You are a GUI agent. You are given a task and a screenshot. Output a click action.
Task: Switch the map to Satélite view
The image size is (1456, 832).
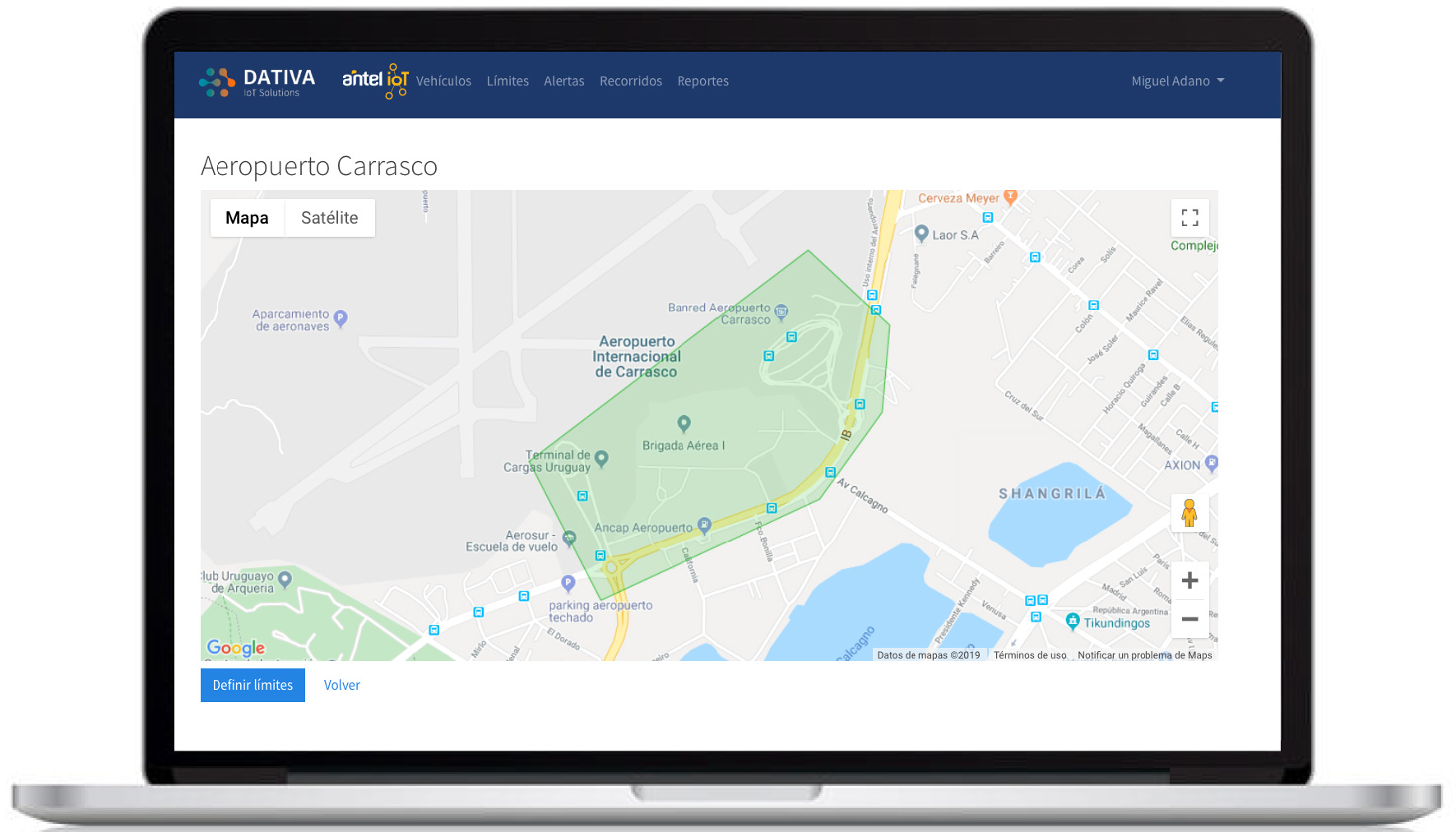330,218
